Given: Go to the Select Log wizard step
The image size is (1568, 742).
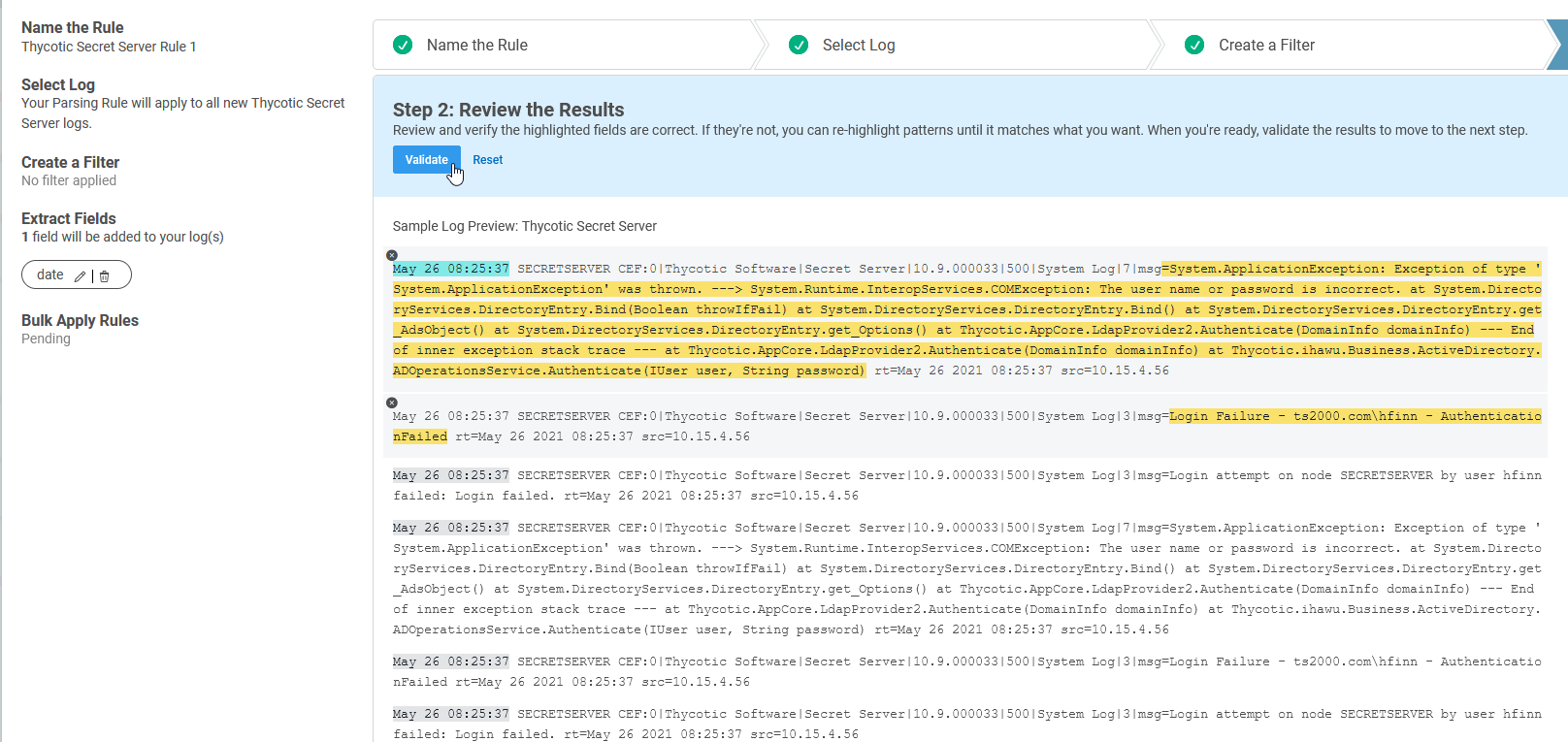Looking at the screenshot, I should tap(859, 45).
